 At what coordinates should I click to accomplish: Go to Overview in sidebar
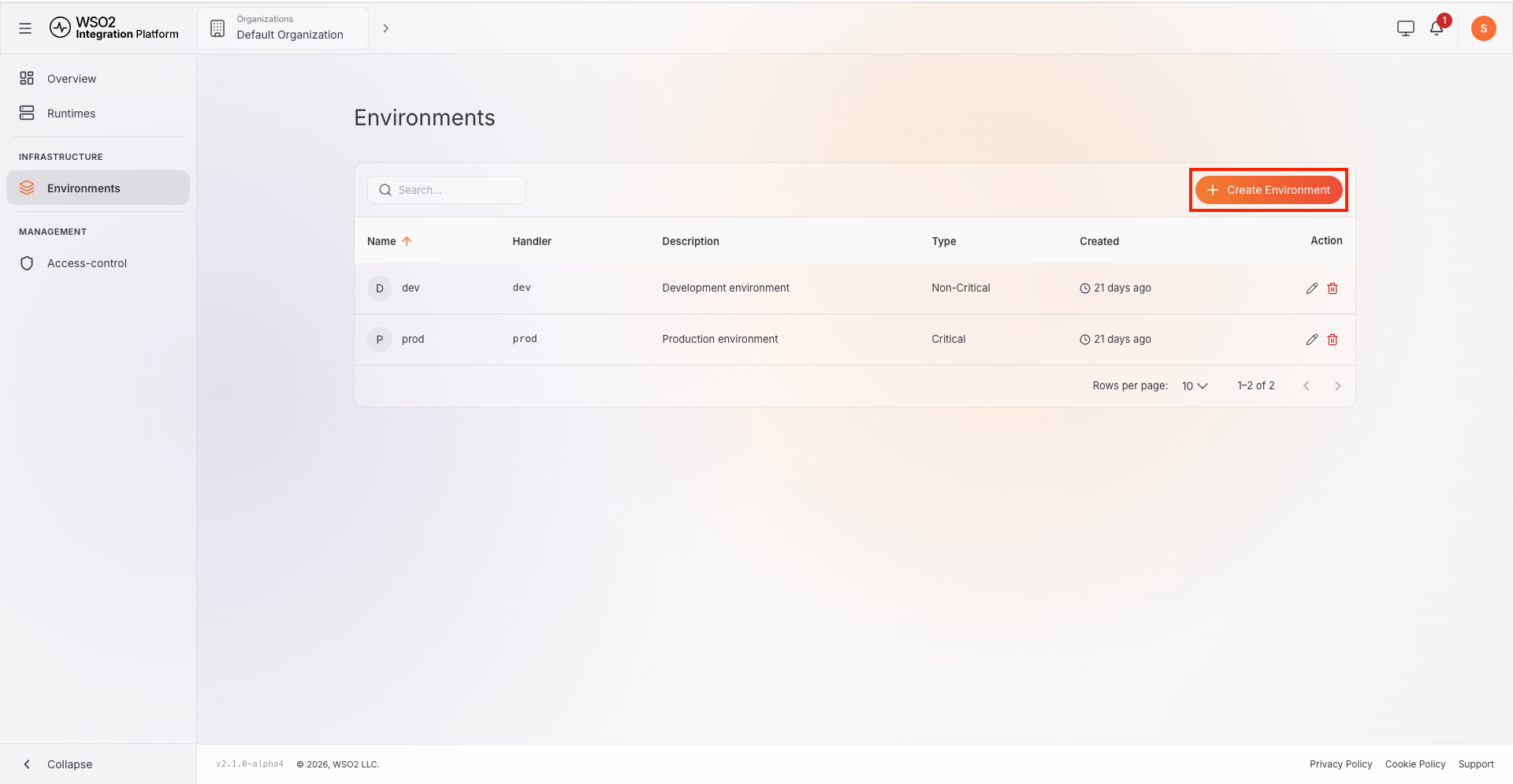[99, 78]
